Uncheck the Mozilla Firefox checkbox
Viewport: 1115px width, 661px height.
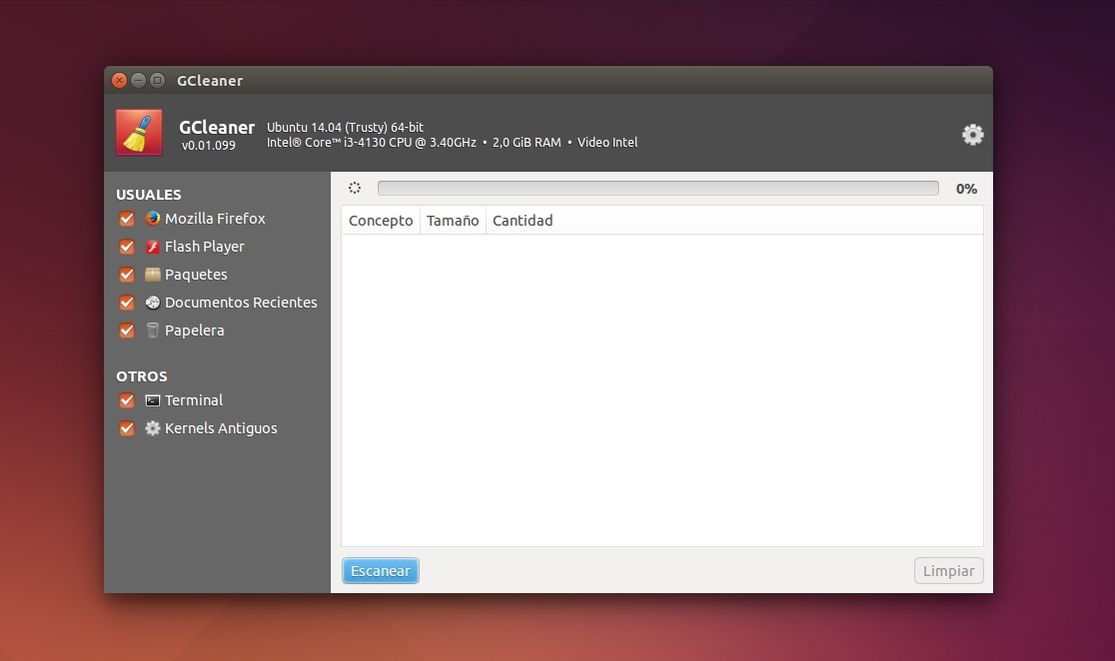(x=127, y=219)
